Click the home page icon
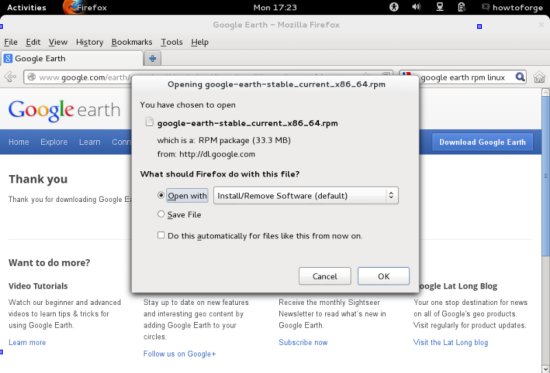The width and height of the screenshot is (550, 373). pos(539,77)
